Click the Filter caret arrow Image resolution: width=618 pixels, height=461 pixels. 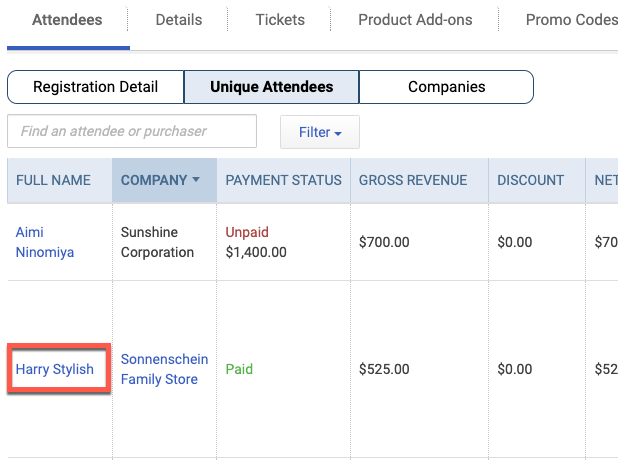(x=338, y=134)
